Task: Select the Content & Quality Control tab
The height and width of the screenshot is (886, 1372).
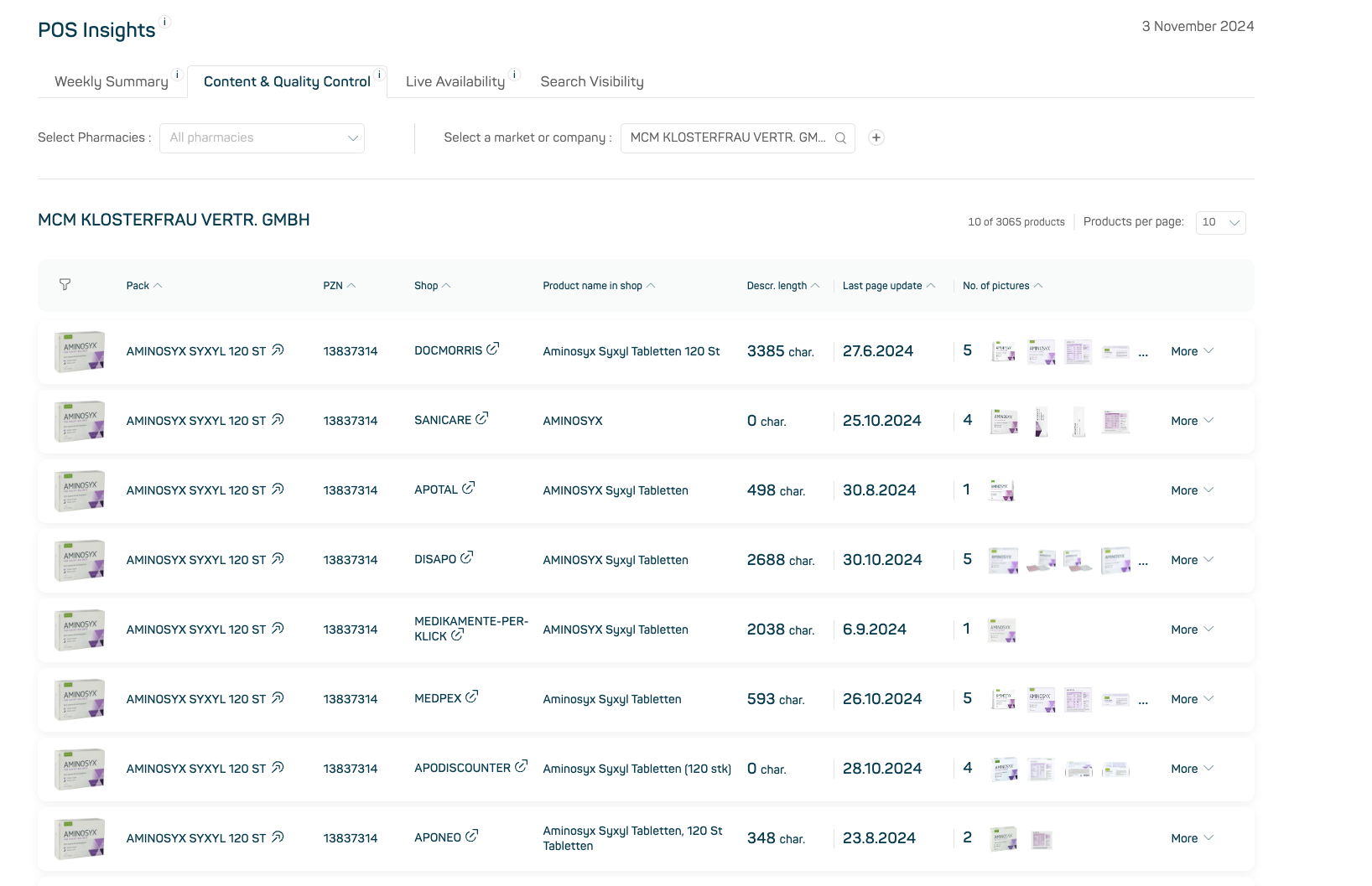Action: [287, 81]
